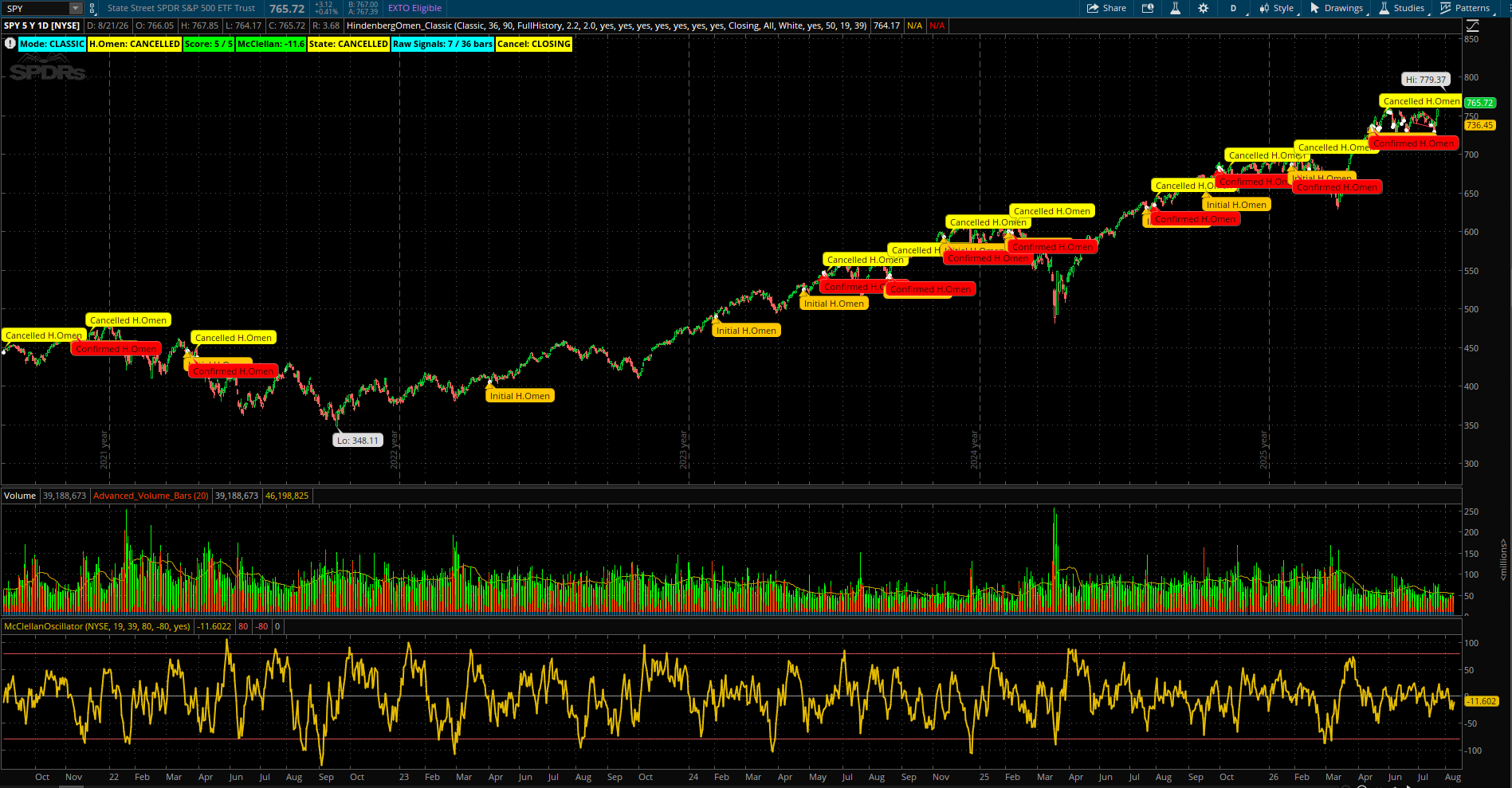1512x788 pixels.
Task: Click the symbol link chain icon
Action: [92, 9]
